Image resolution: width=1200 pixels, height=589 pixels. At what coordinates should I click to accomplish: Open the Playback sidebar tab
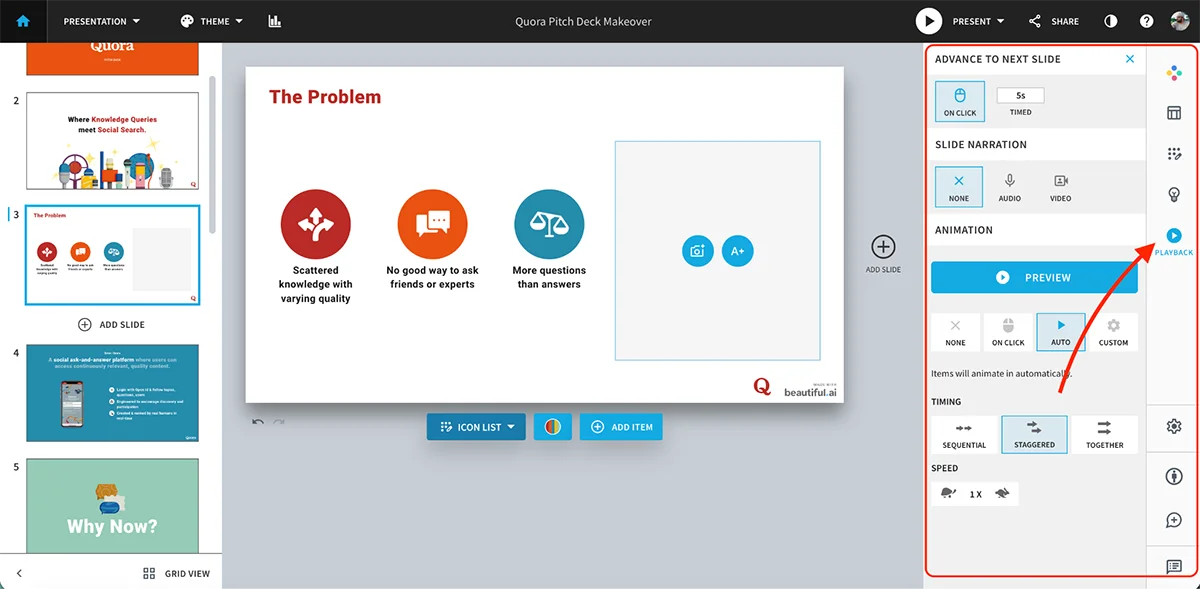(1174, 240)
